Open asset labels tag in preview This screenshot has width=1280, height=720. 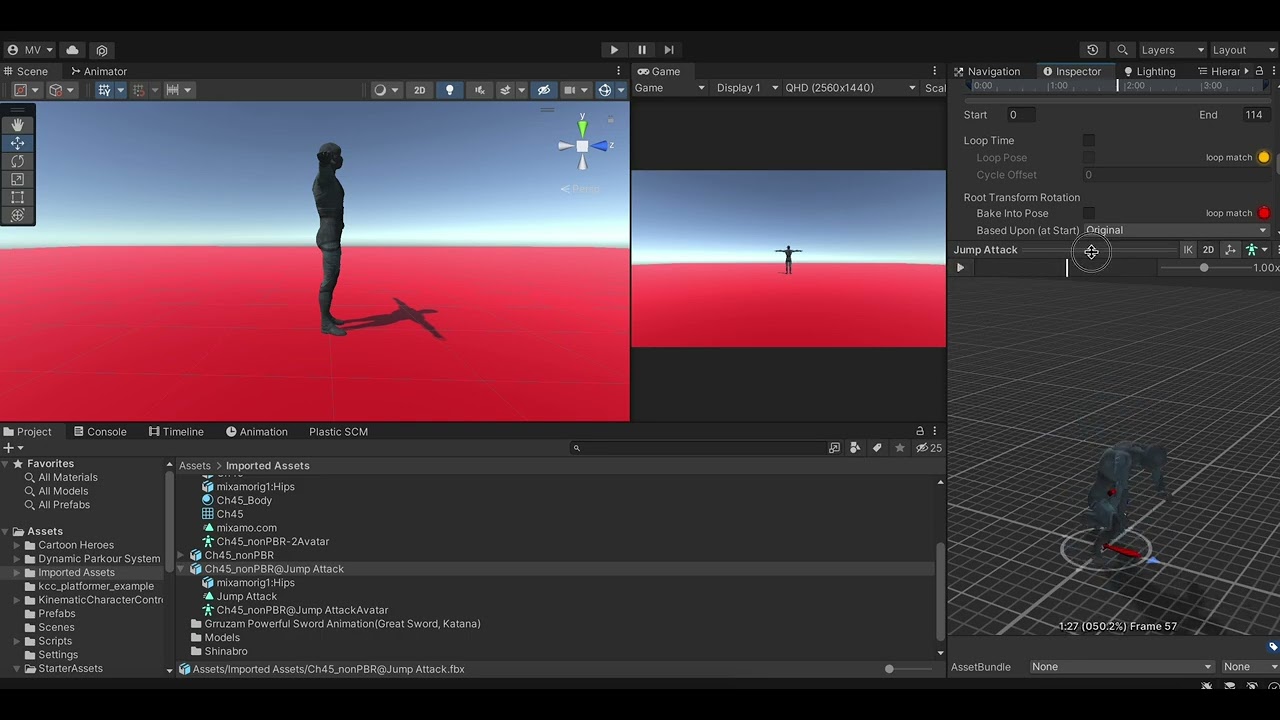(1273, 647)
